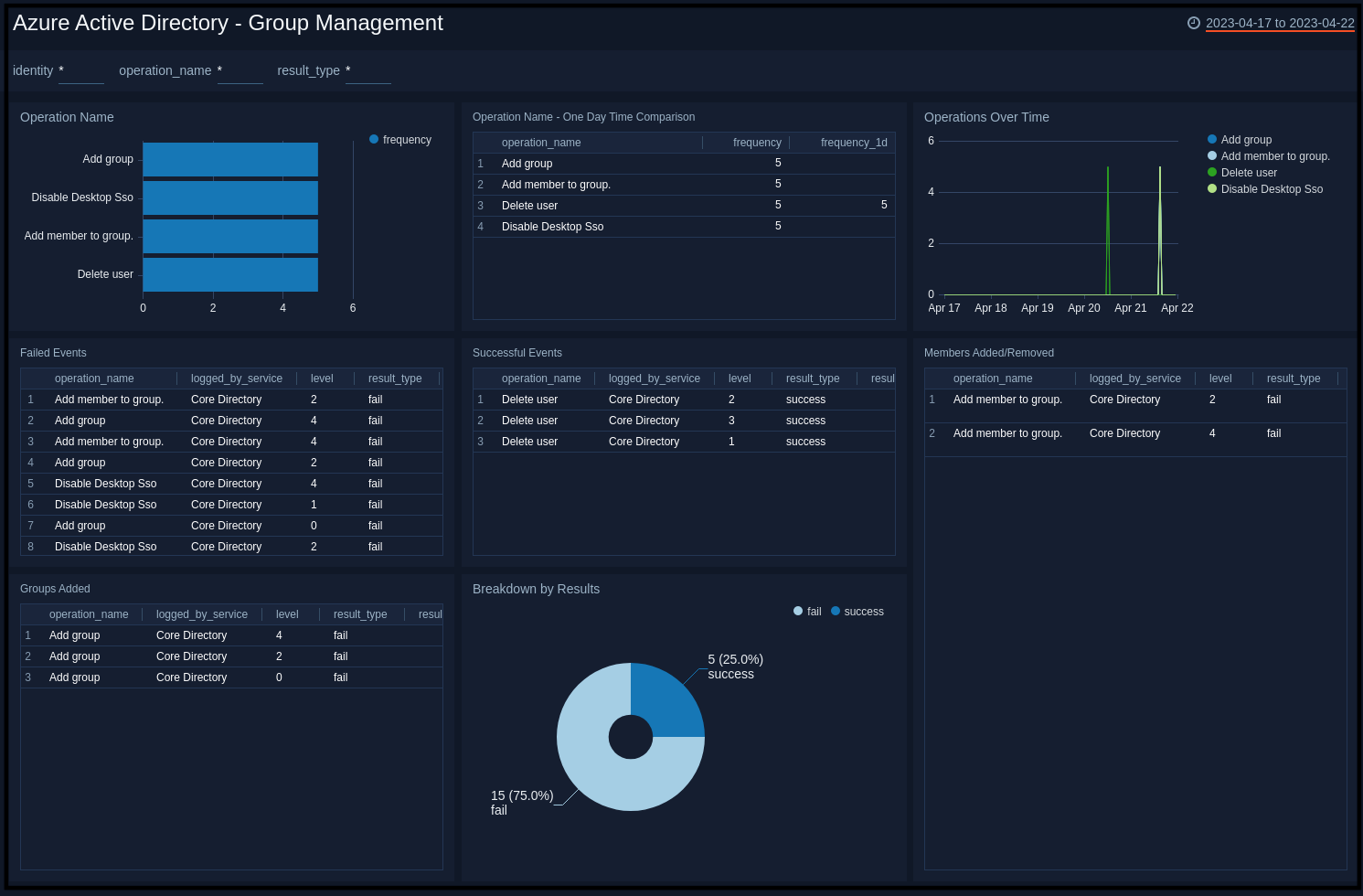Click the Apr 21 spike on the line chart
Screen dimensions: 1363x896
1160,230
